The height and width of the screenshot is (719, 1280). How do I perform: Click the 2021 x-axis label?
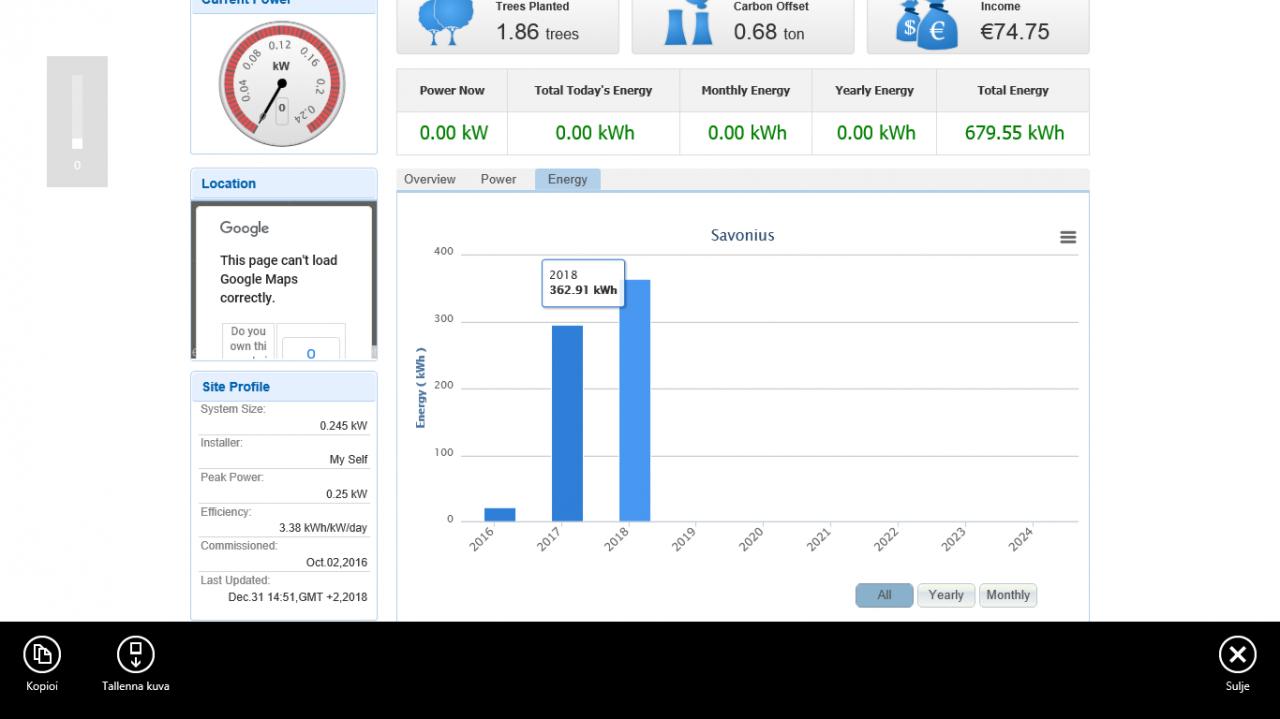(x=819, y=539)
